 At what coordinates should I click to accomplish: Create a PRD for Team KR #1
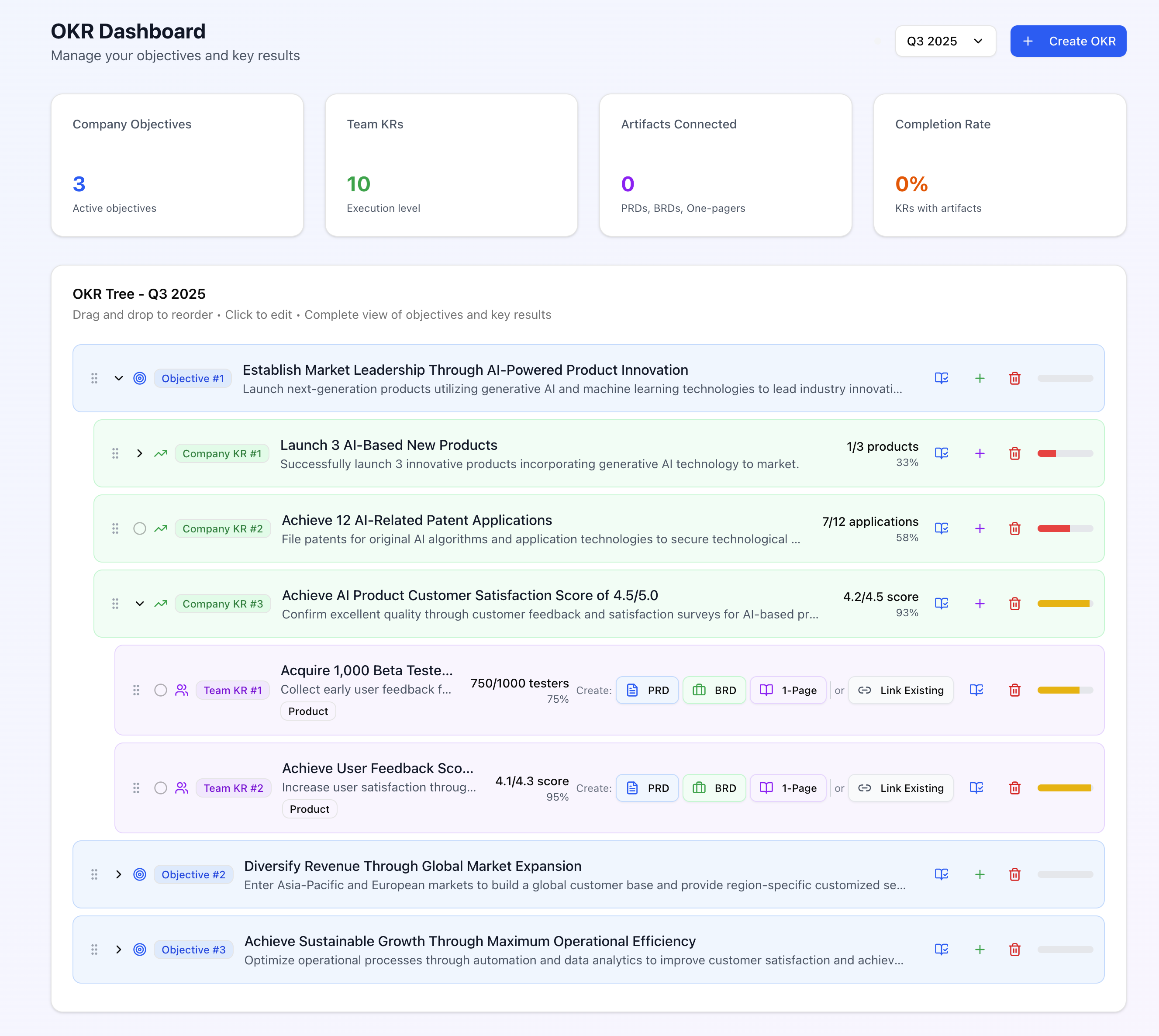point(647,690)
